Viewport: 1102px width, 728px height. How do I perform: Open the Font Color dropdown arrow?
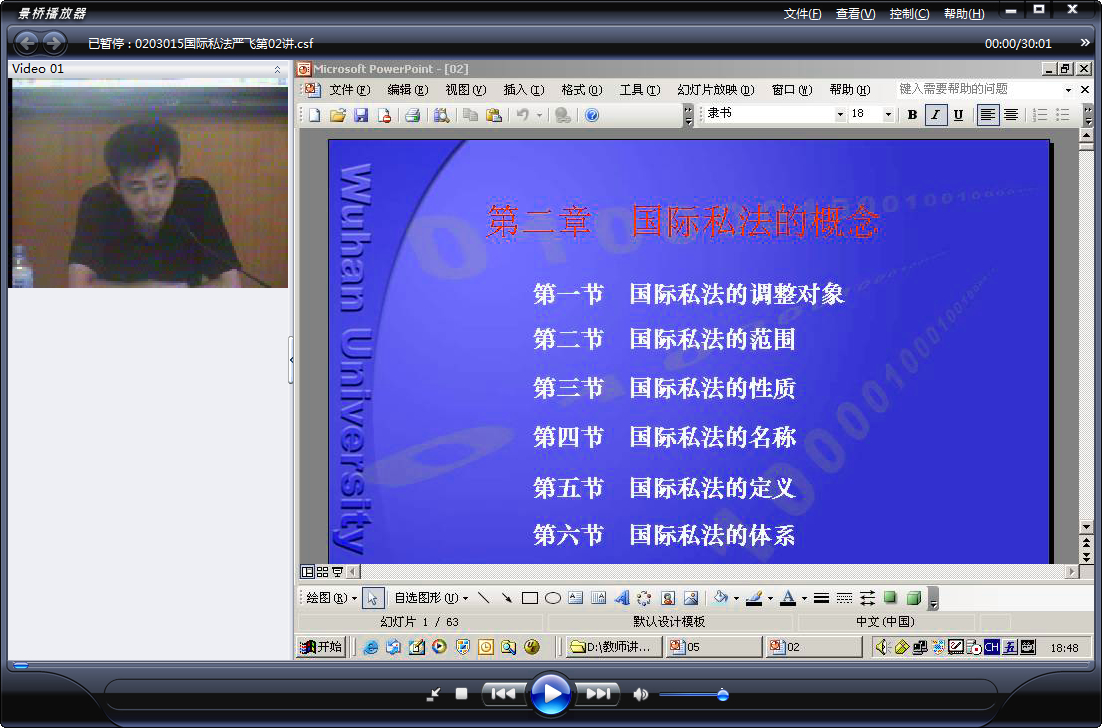tap(804, 598)
